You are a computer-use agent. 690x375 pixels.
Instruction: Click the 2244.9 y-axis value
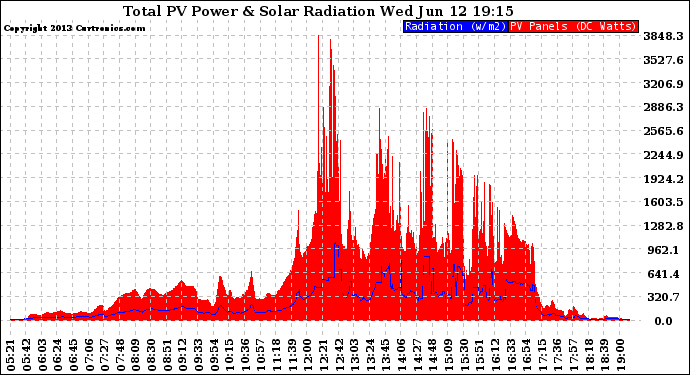(x=663, y=155)
